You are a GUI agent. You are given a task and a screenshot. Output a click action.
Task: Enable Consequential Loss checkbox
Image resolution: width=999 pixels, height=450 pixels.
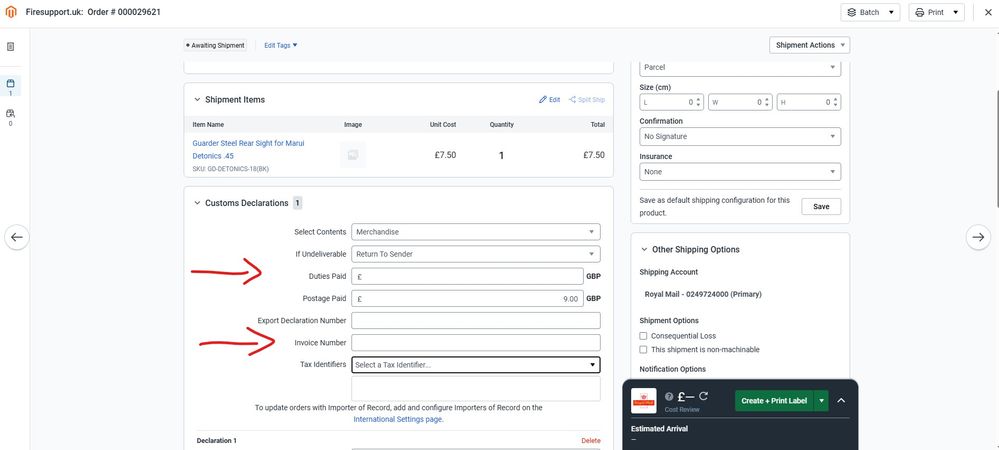pos(643,336)
